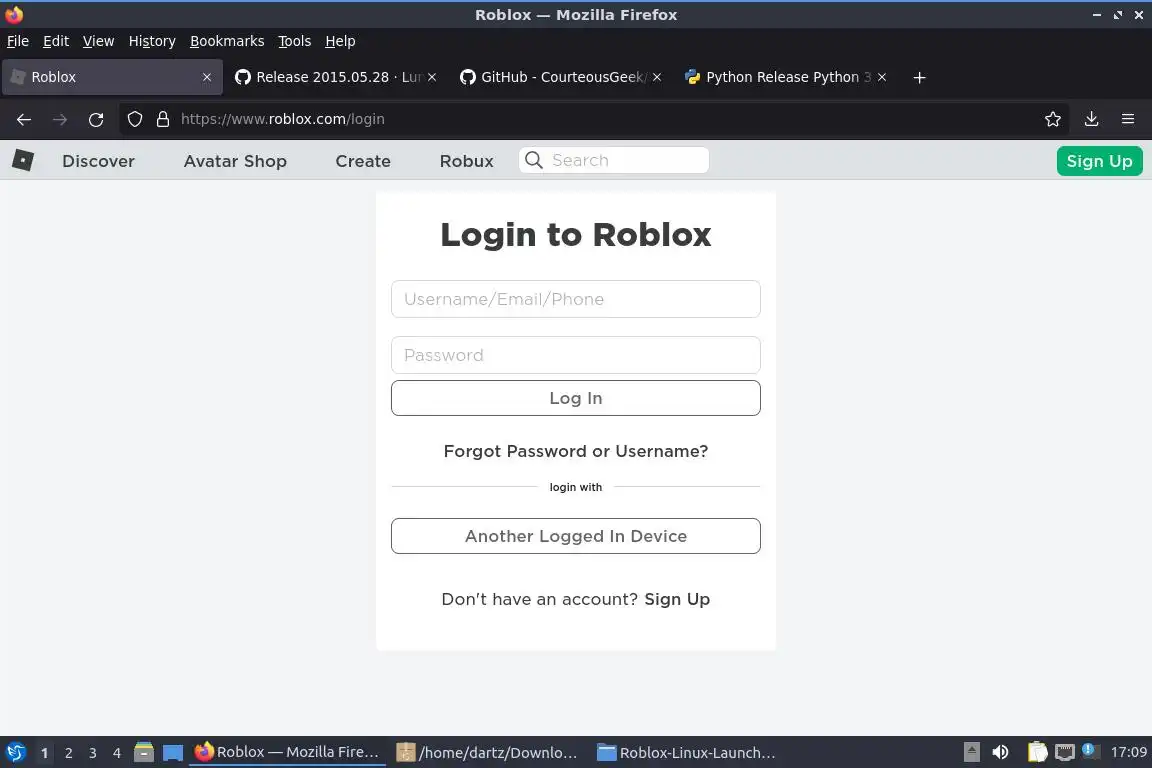Screen dimensions: 1152x768
Task: Open the /home/dartz/Downlo... taskbar window
Action: click(488, 753)
